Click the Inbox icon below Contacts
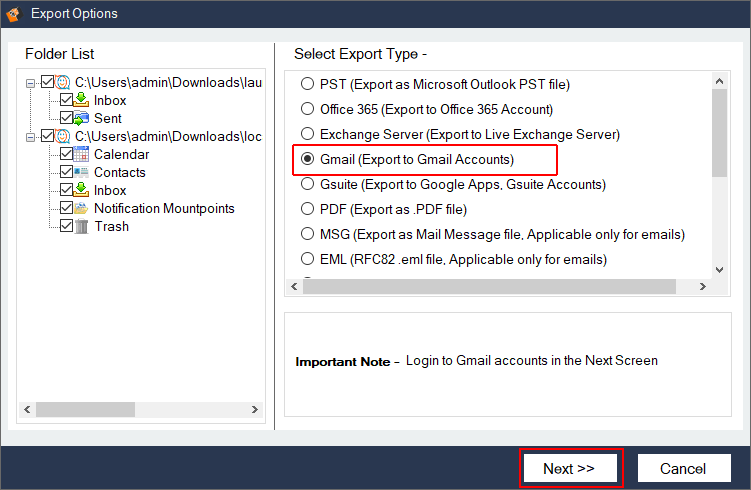Viewport: 751px width, 490px height. pos(82,191)
